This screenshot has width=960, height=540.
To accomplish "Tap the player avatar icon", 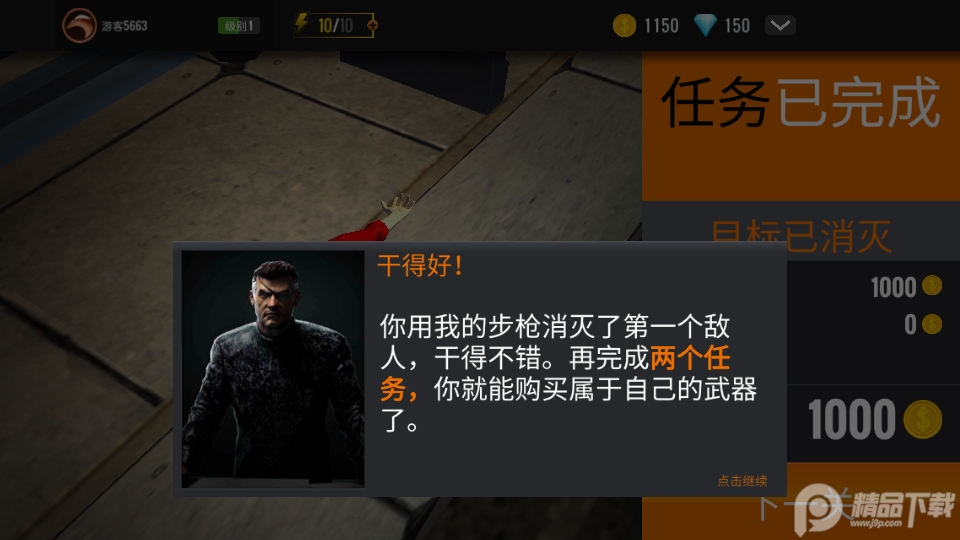I will coord(79,25).
